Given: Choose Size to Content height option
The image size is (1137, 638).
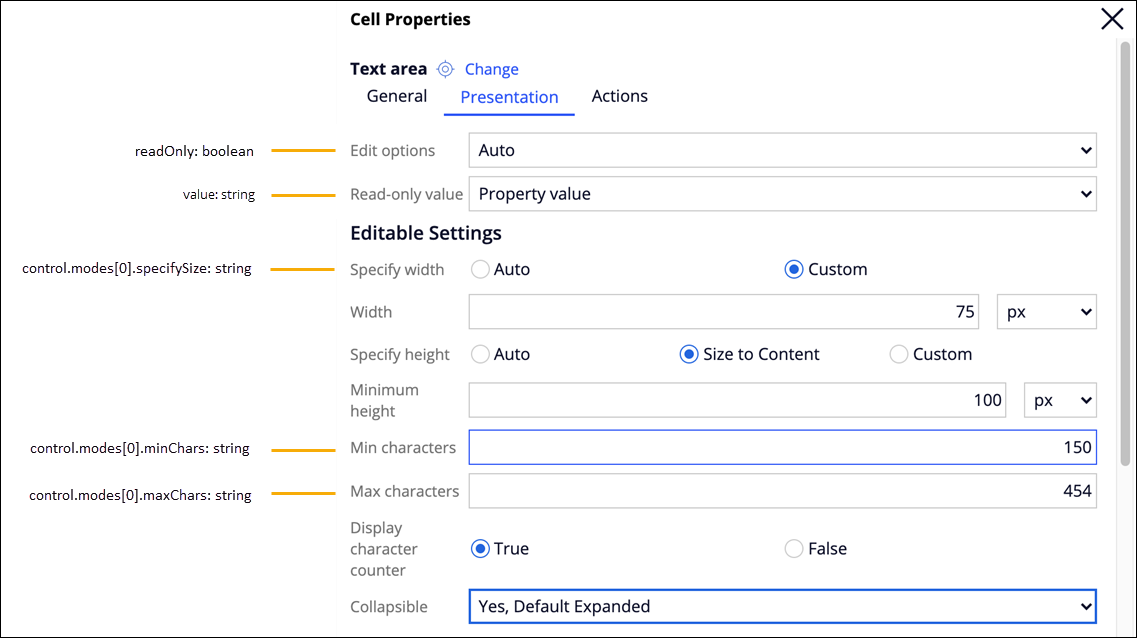Looking at the screenshot, I should [x=689, y=354].
